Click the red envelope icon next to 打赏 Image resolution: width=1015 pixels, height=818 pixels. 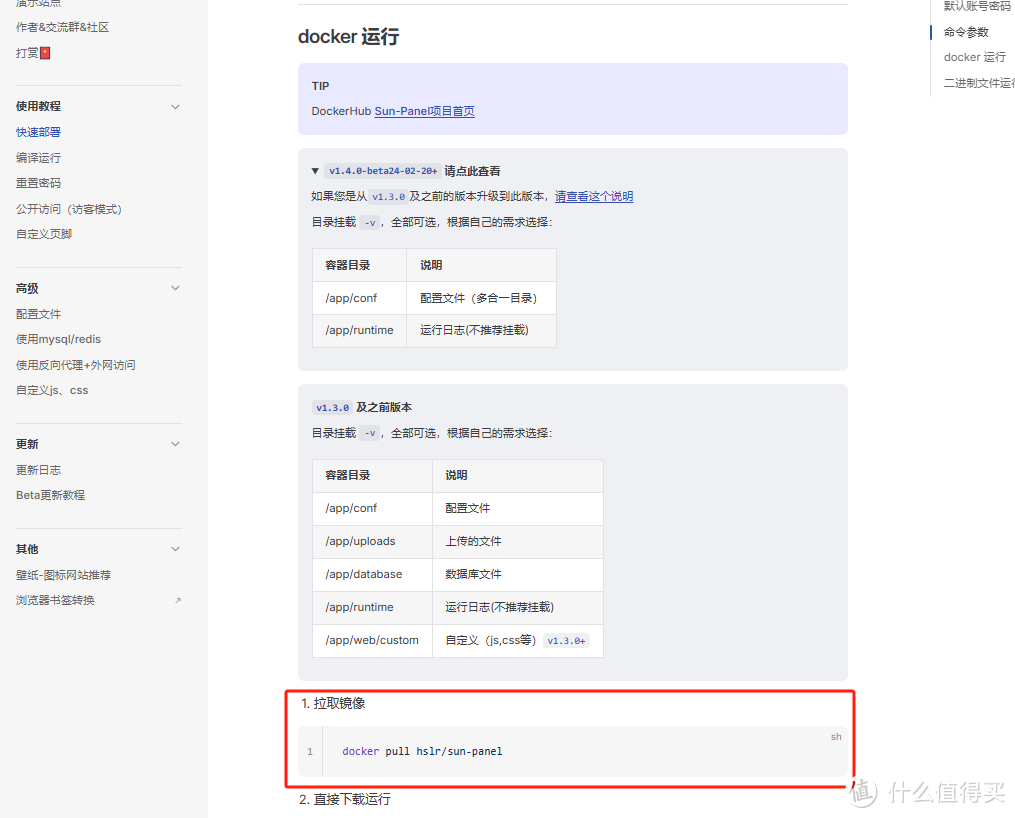click(x=45, y=53)
